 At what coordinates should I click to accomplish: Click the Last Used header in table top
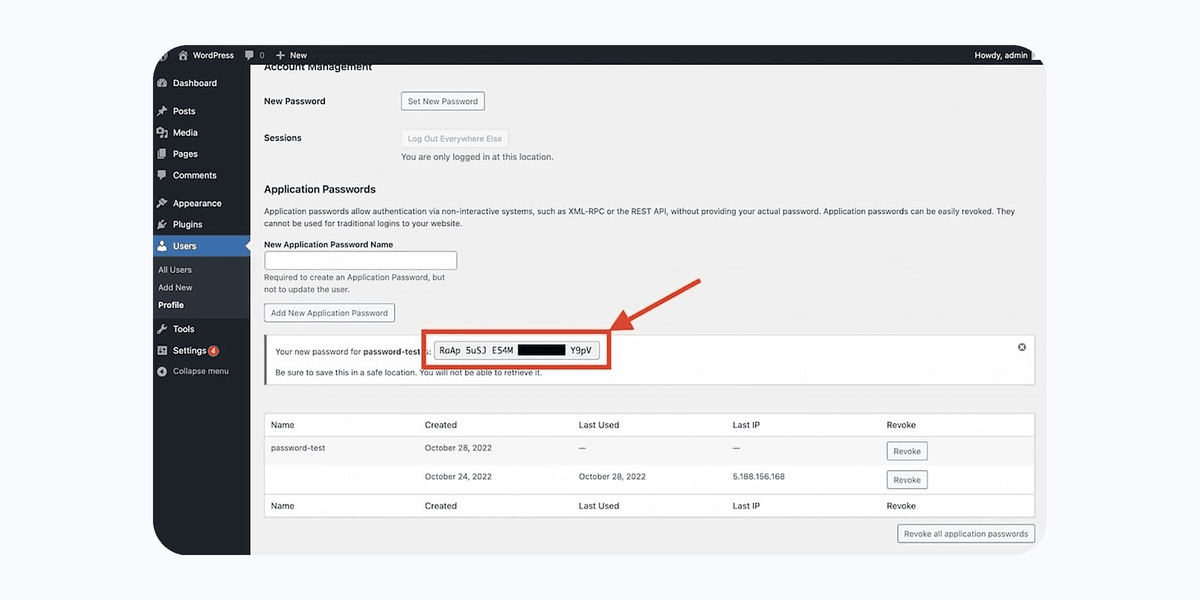[x=599, y=425]
